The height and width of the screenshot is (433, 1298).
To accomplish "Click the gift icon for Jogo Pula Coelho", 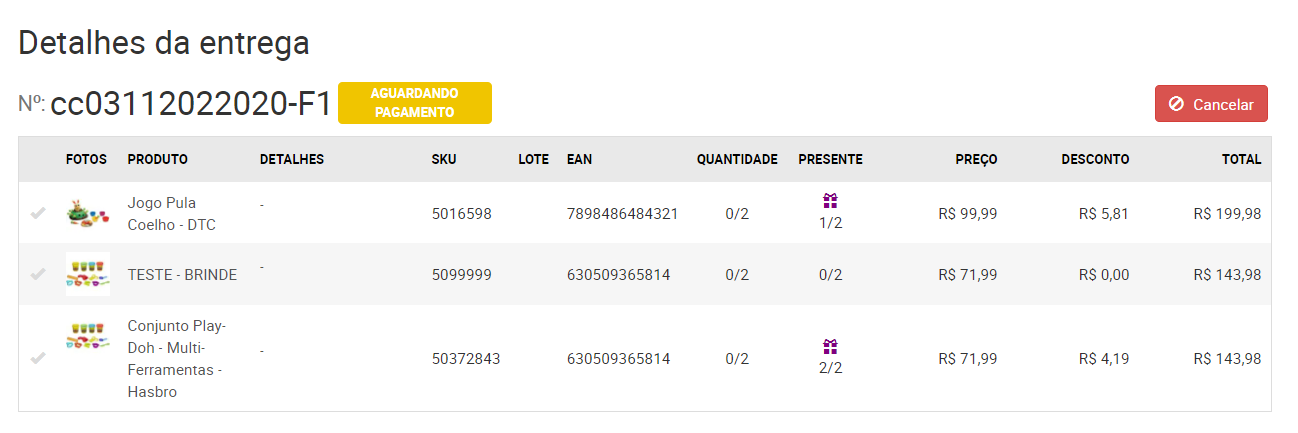I will pos(830,202).
